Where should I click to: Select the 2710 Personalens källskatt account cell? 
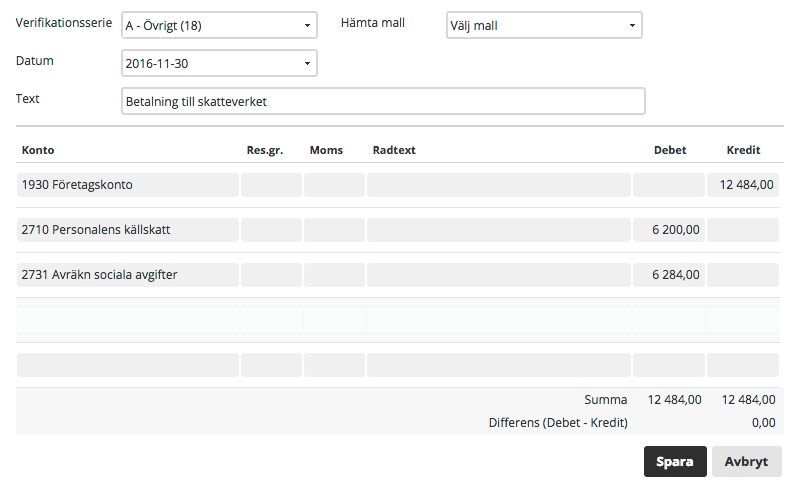(128, 230)
